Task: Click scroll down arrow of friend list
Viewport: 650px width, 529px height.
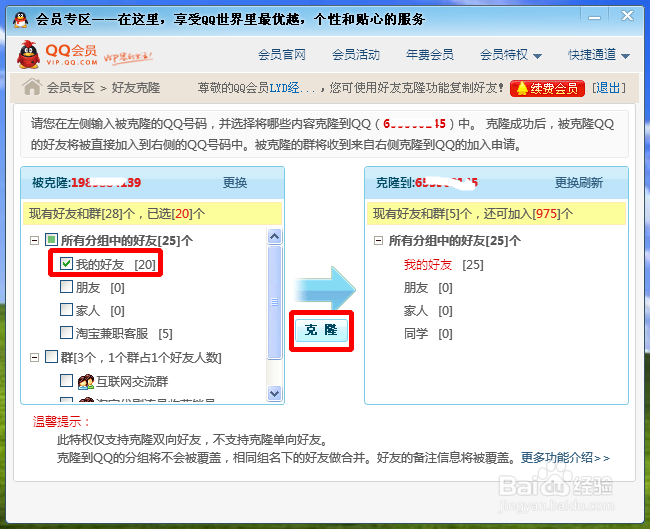Action: point(274,393)
